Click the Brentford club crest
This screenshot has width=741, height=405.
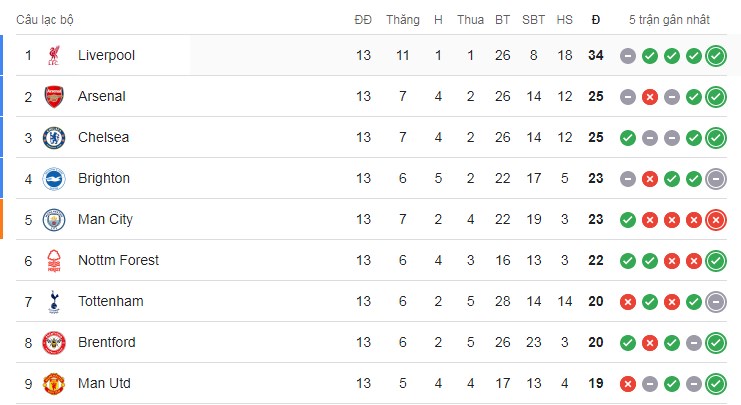[x=53, y=343]
